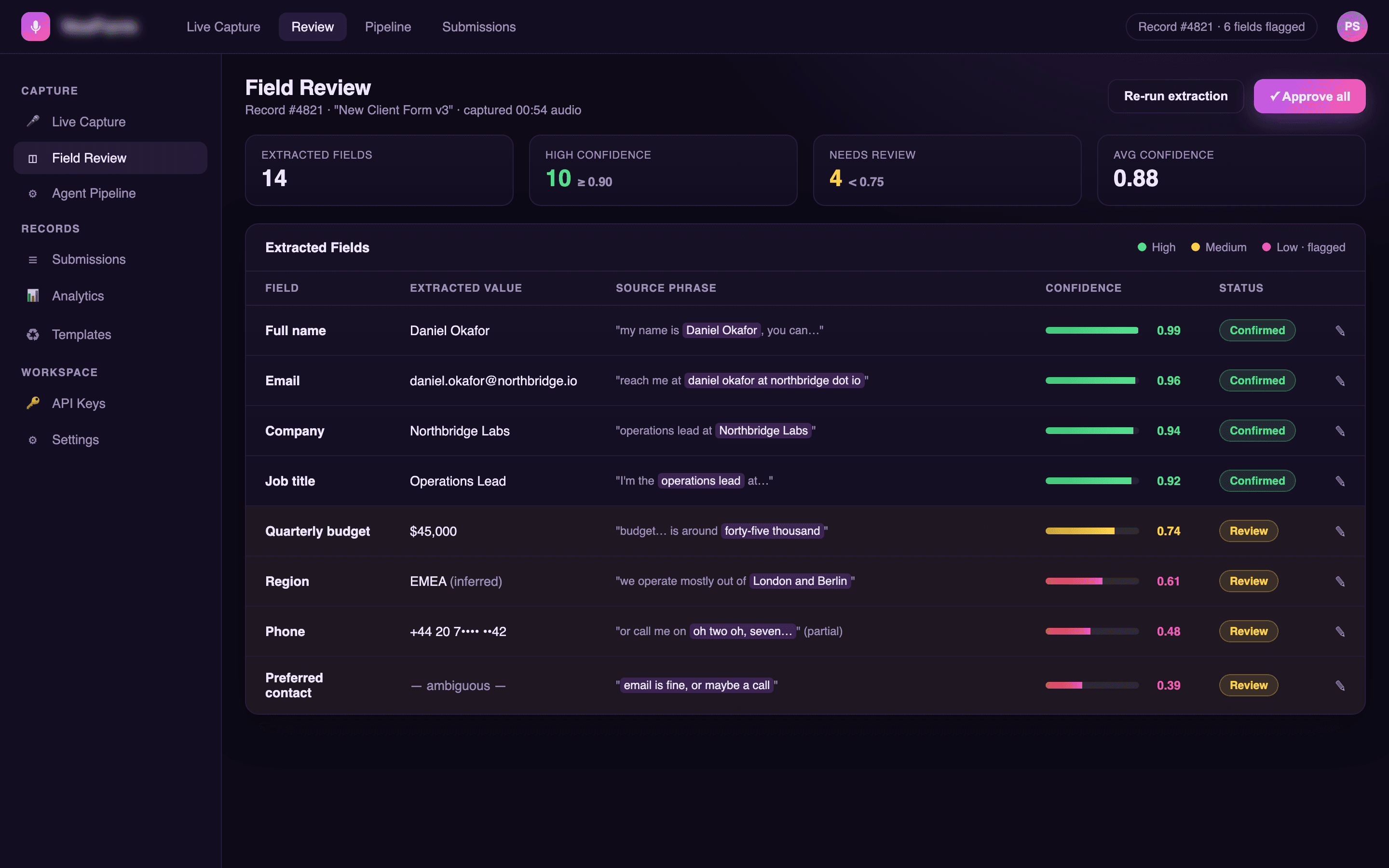Switch to the Live Capture top tab
Viewport: 1389px width, 868px height.
pyautogui.click(x=223, y=27)
